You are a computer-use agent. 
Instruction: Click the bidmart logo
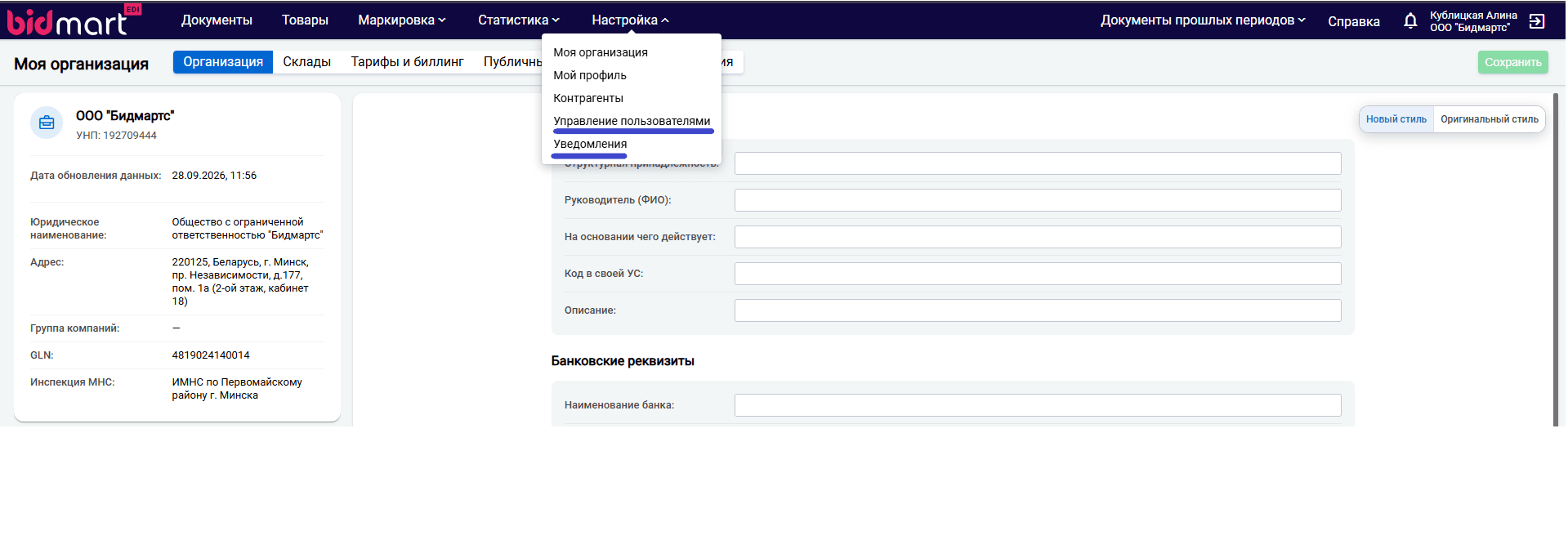74,20
